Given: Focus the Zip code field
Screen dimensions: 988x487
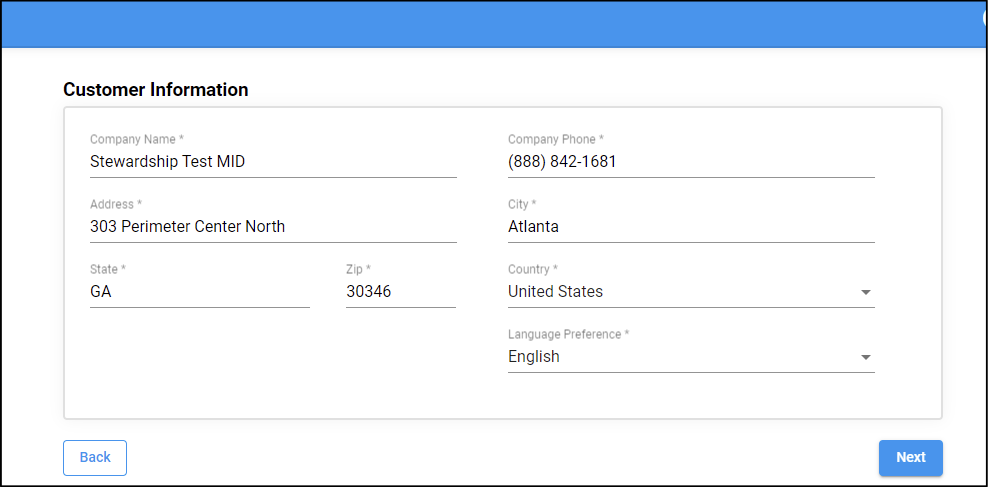Looking at the screenshot, I should (400, 292).
